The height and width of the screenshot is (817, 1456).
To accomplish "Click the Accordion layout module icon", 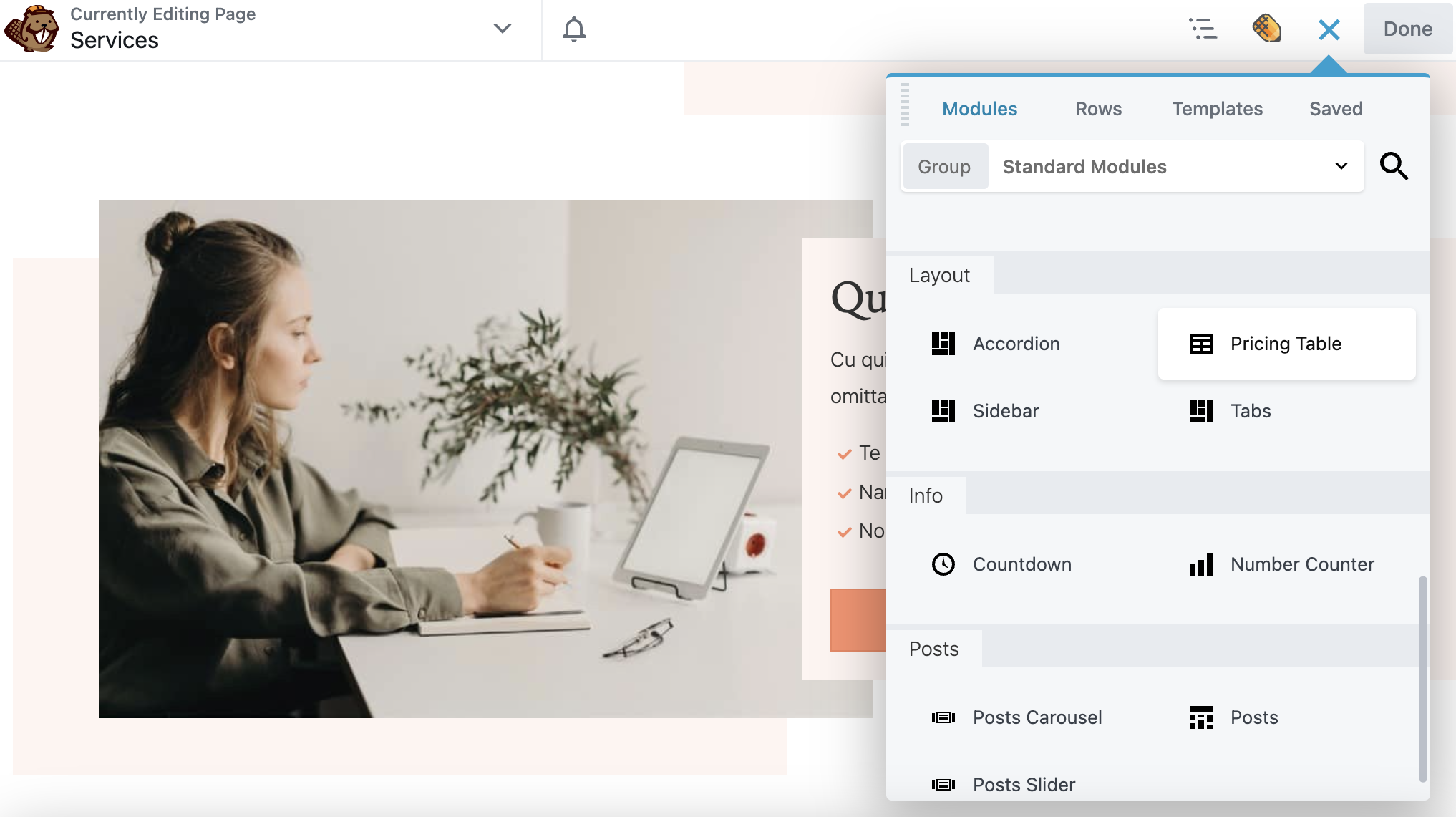I will pyautogui.click(x=942, y=343).
